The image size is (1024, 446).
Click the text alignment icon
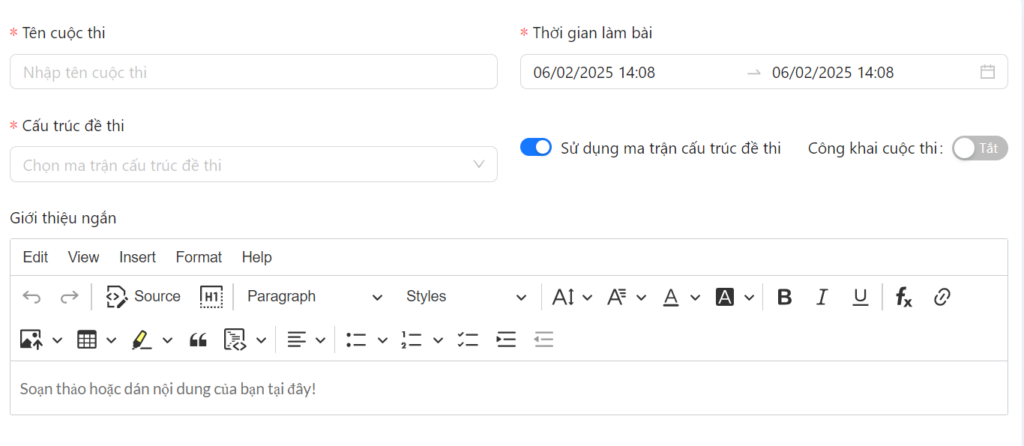[297, 340]
